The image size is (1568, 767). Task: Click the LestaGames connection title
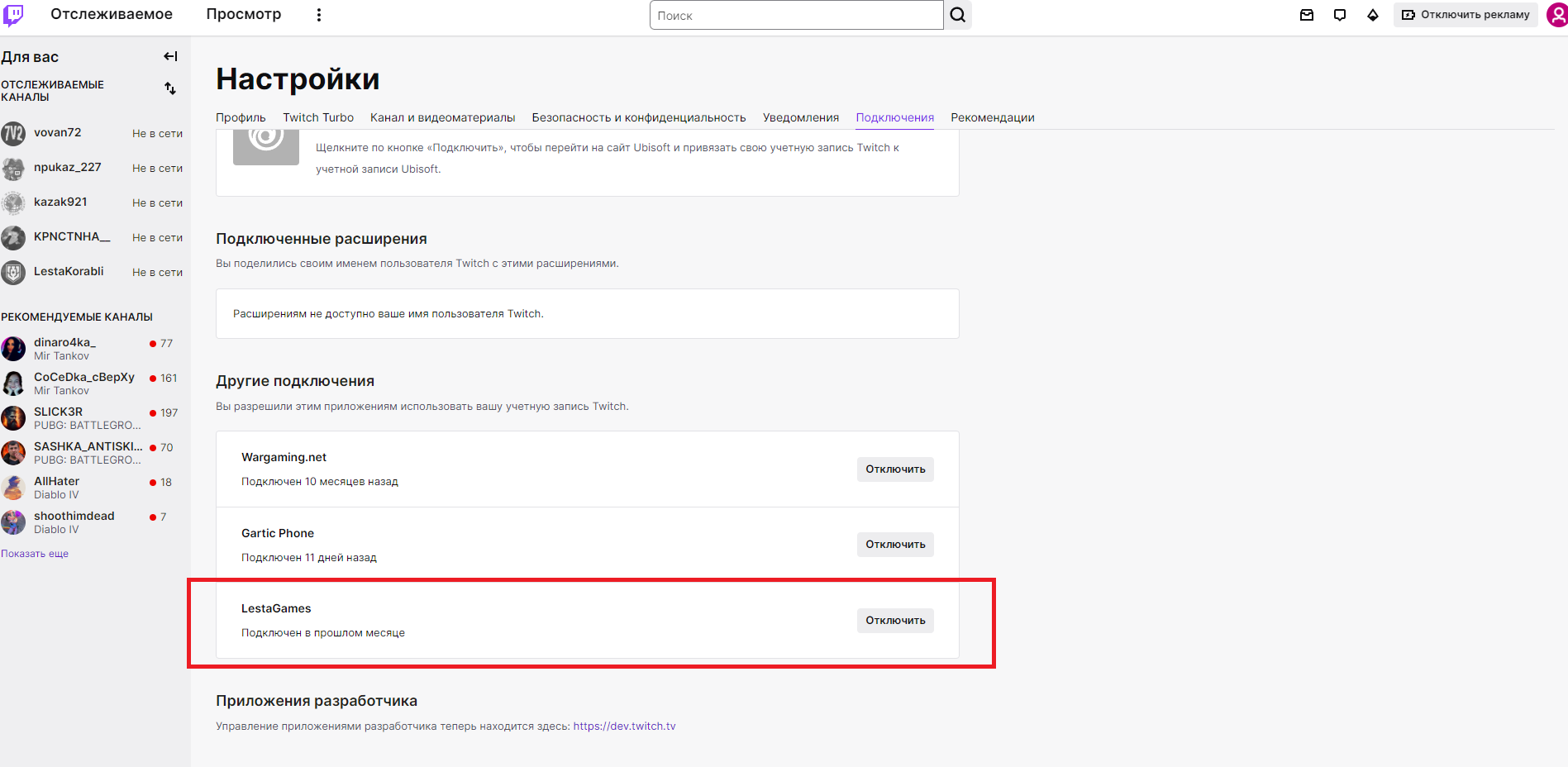(276, 608)
